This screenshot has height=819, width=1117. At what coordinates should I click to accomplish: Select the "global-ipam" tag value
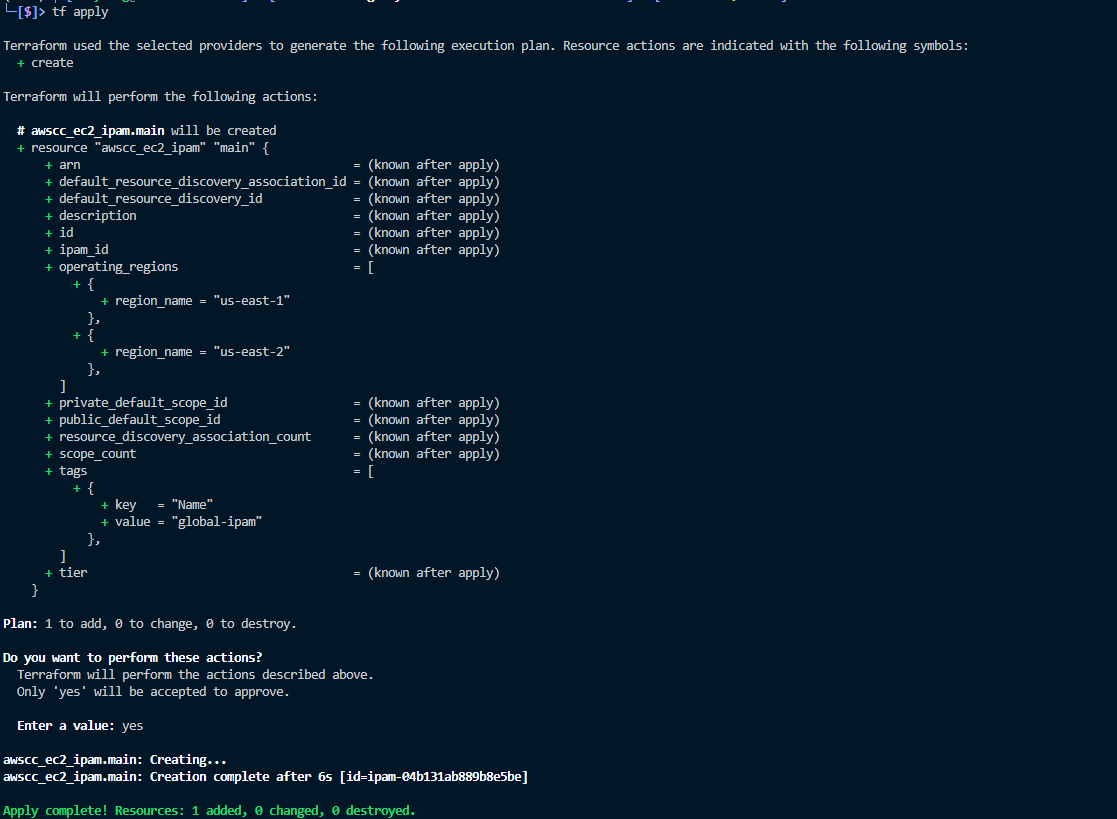[x=217, y=522]
